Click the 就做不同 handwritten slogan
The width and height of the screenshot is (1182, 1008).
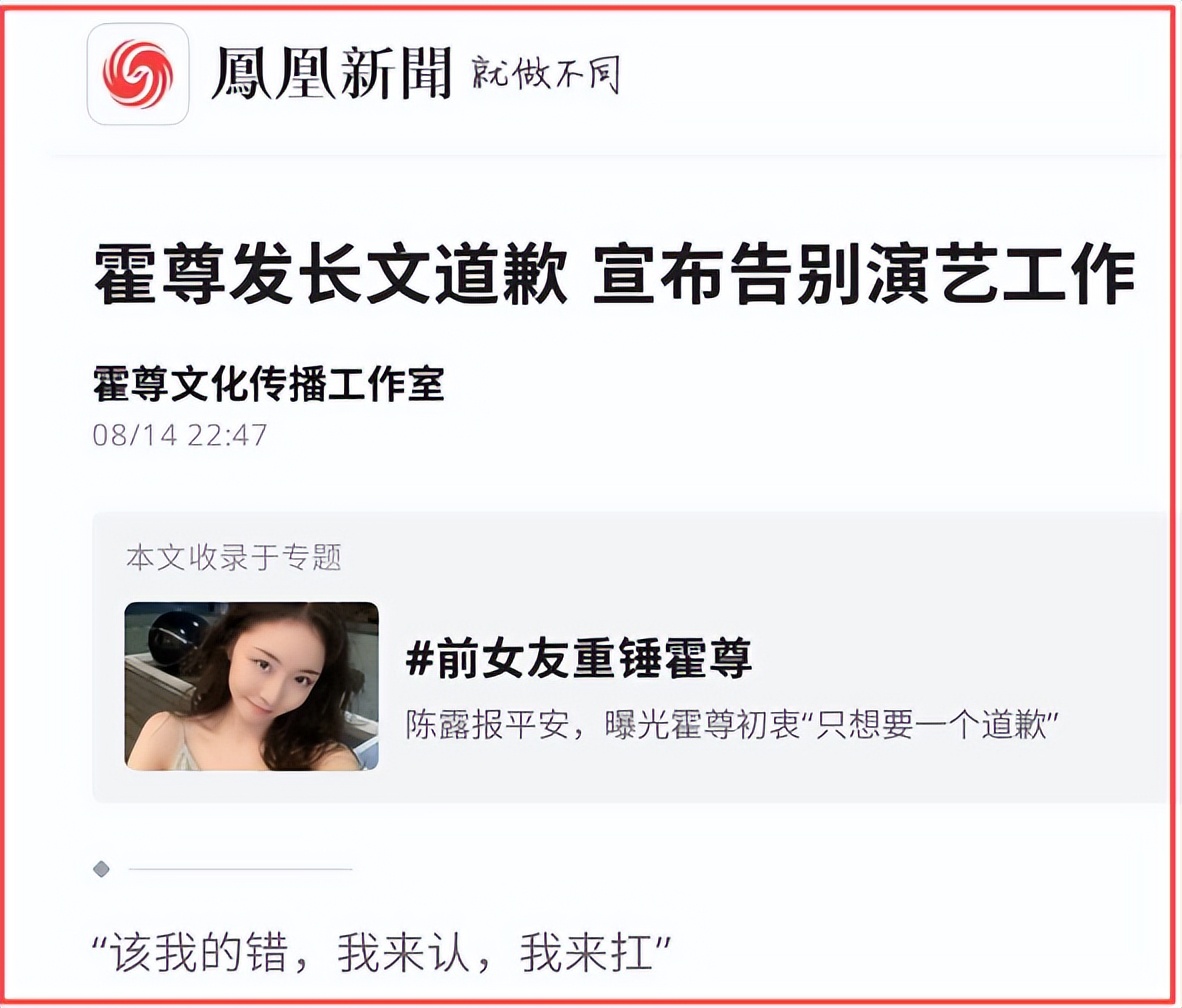coord(546,74)
